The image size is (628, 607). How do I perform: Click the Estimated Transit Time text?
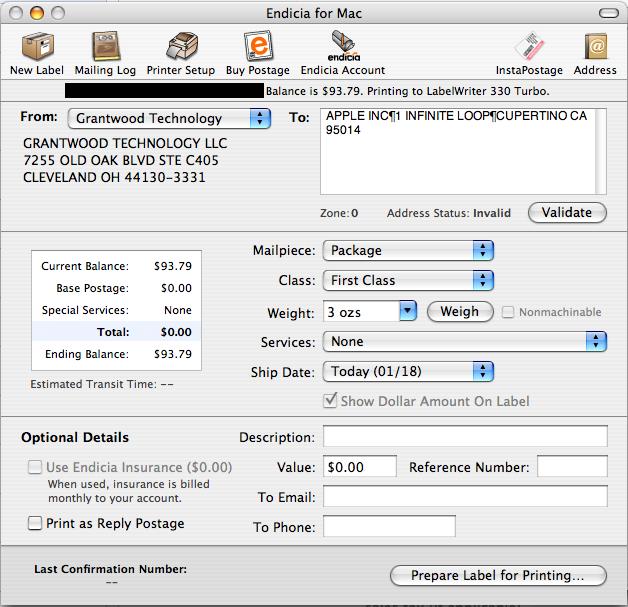[x=102, y=384]
